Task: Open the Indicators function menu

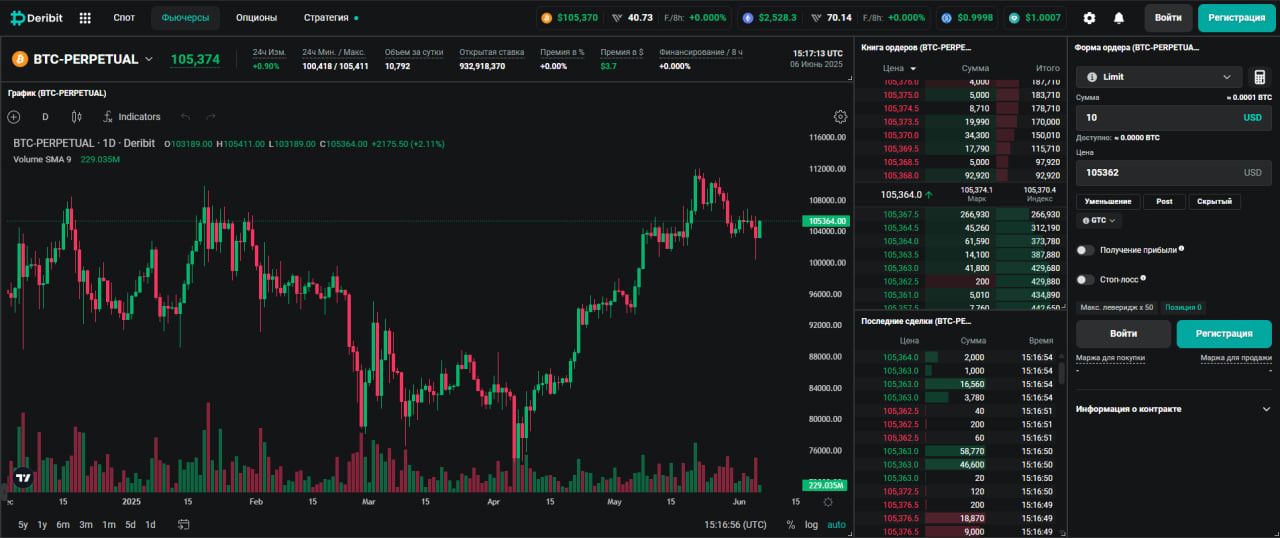Action: (131, 117)
